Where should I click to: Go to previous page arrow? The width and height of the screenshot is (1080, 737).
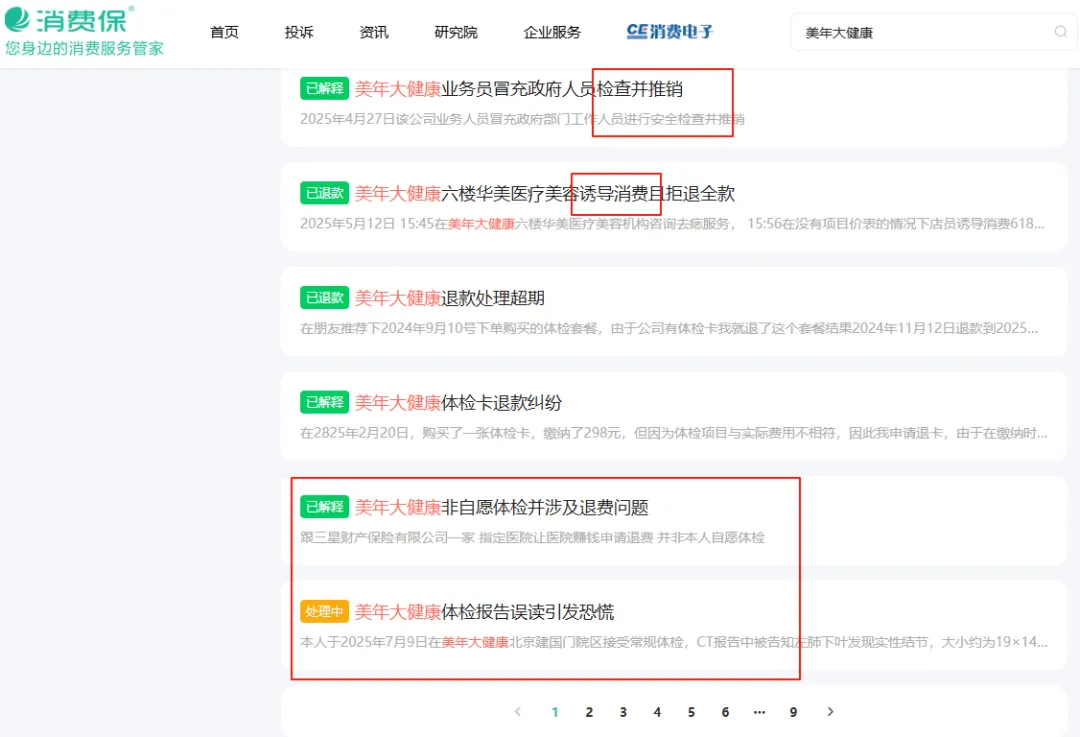tap(518, 712)
